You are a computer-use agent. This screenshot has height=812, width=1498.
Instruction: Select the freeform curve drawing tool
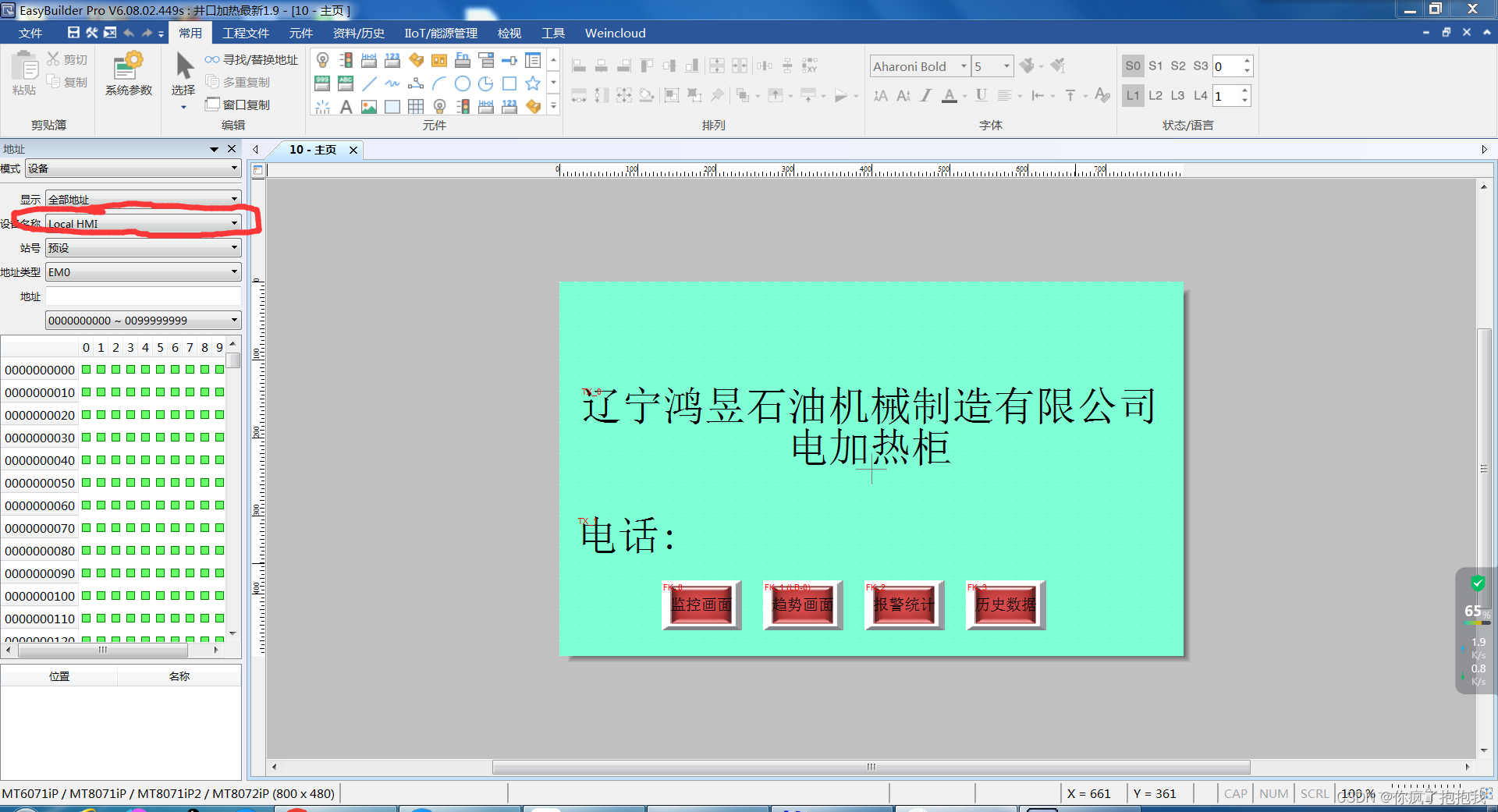click(392, 83)
